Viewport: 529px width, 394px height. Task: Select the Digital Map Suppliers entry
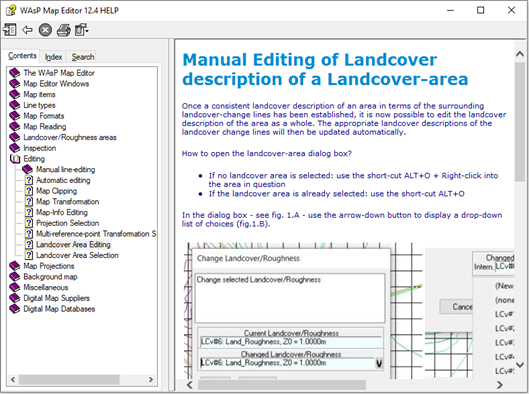coord(56,298)
